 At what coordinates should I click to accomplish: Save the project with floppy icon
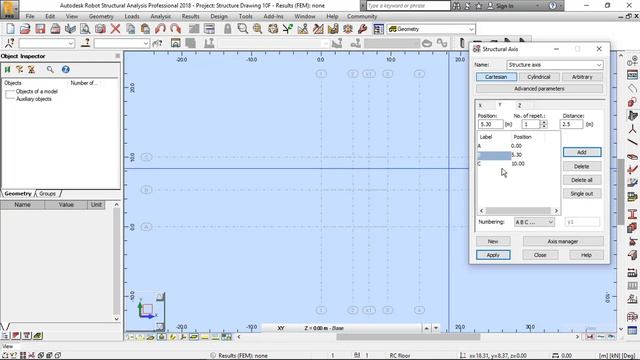40,29
